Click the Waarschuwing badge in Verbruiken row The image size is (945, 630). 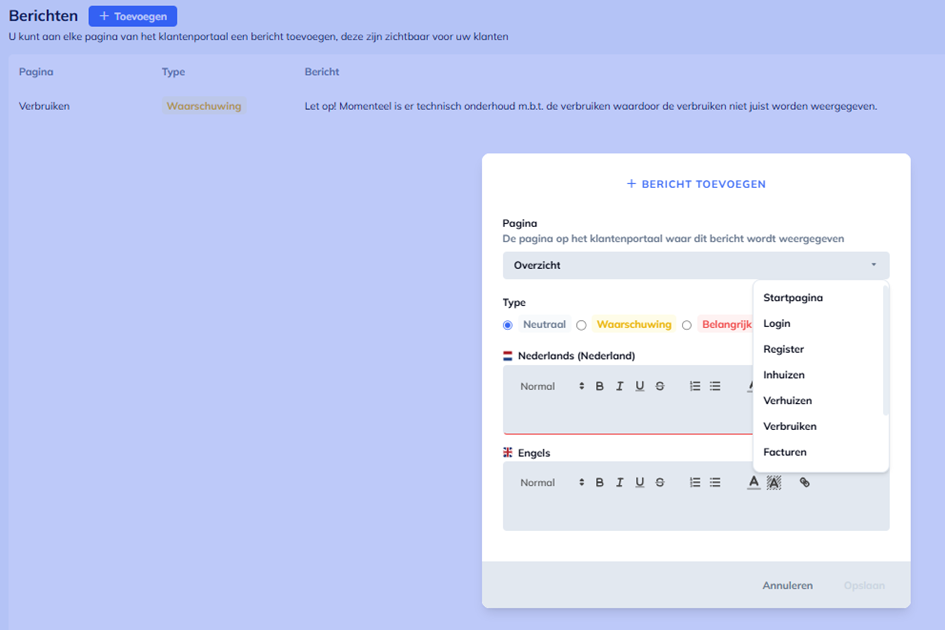204,106
